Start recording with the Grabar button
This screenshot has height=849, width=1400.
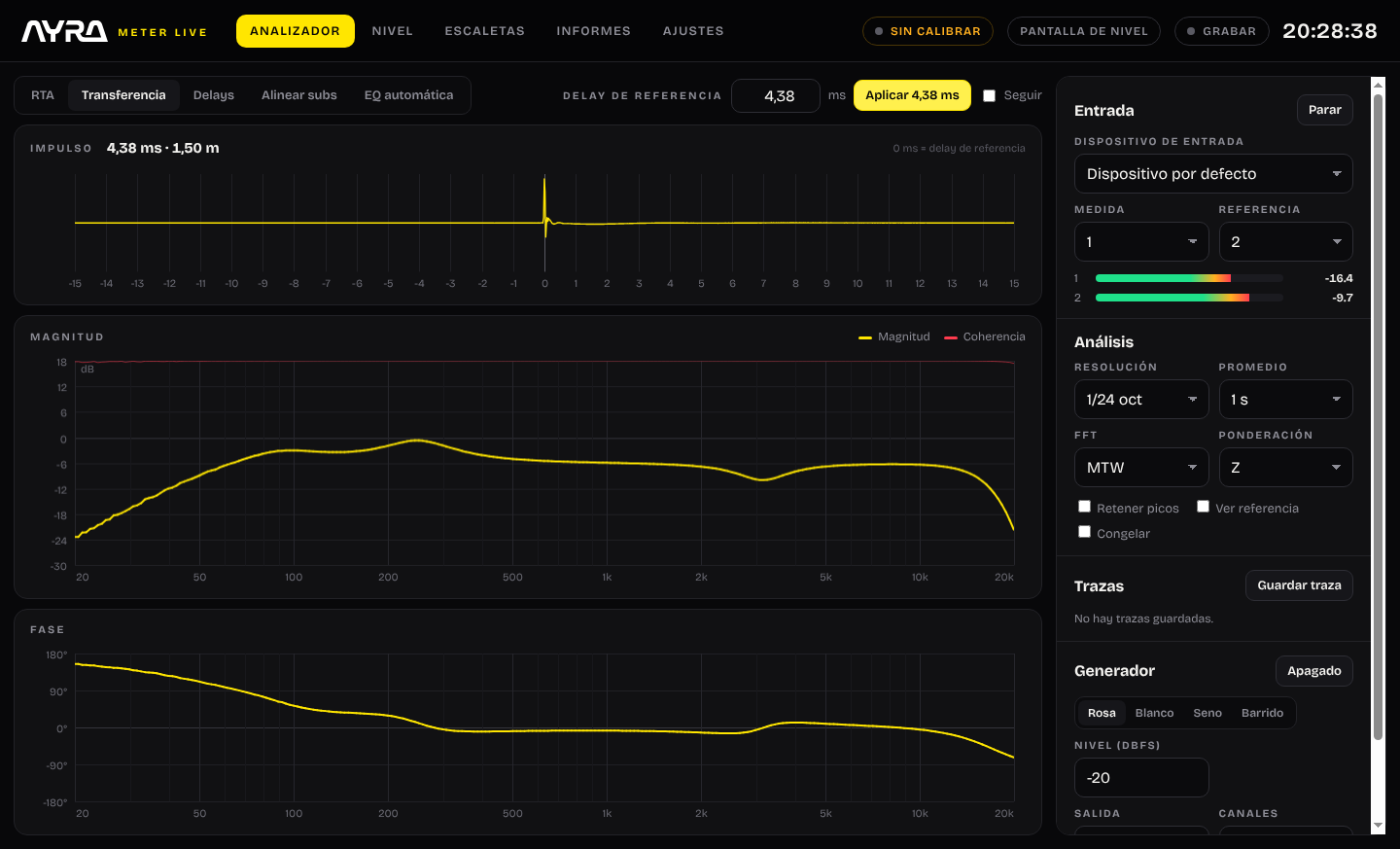(x=1221, y=31)
